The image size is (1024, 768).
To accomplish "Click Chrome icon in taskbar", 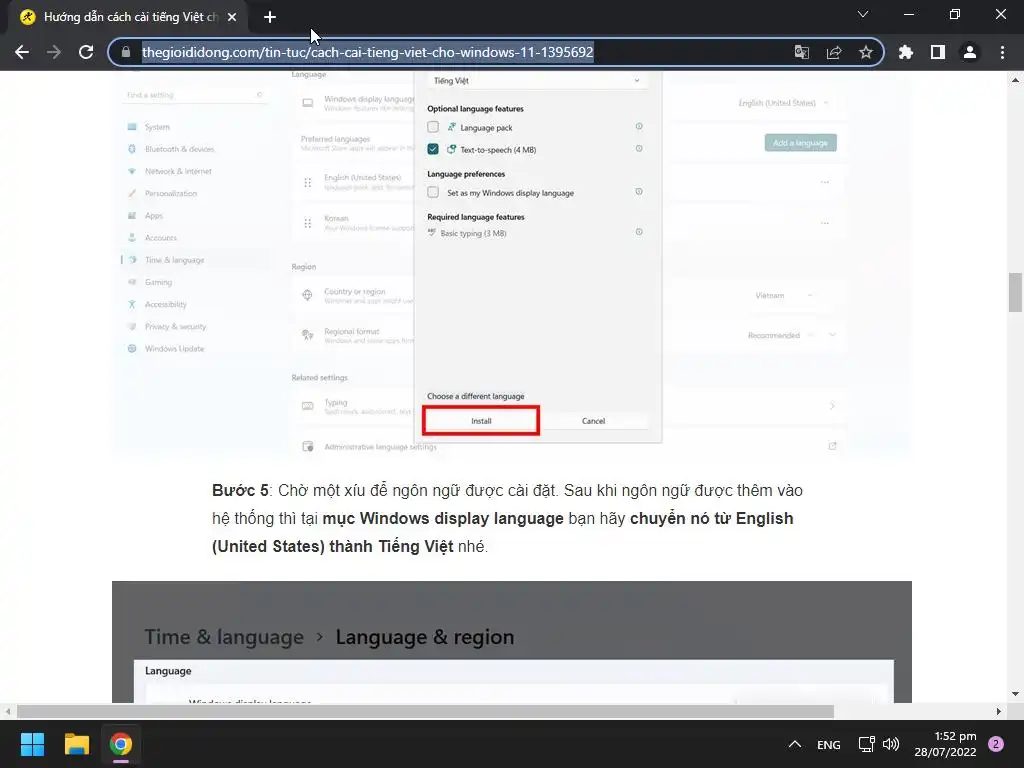I will pyautogui.click(x=121, y=744).
